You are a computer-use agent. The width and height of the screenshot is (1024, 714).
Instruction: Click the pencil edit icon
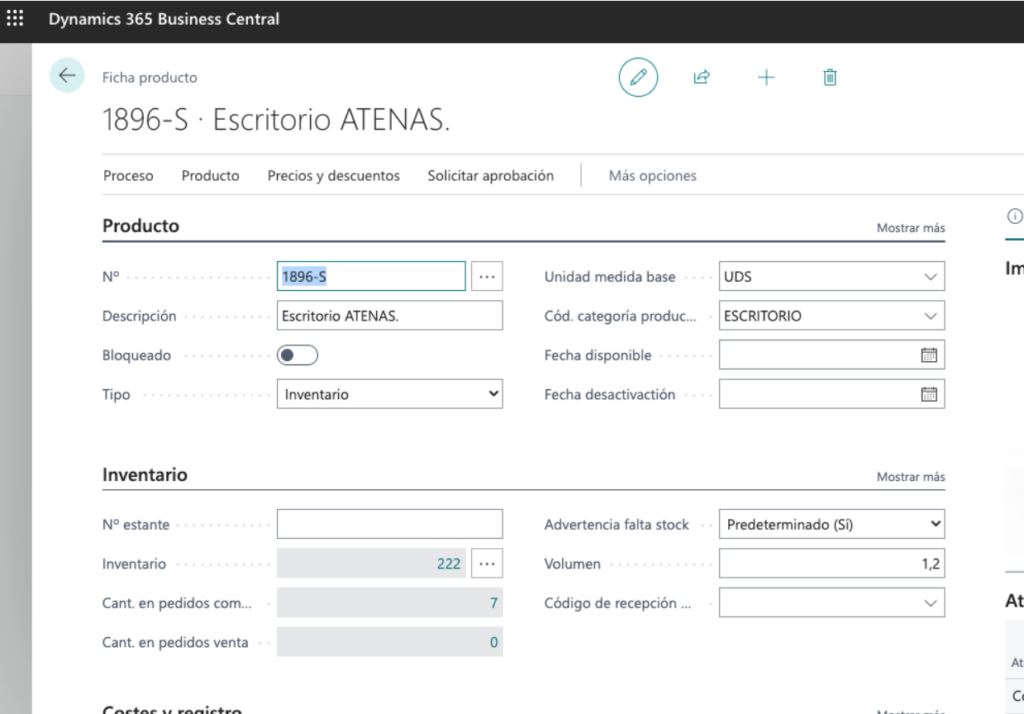pos(638,77)
